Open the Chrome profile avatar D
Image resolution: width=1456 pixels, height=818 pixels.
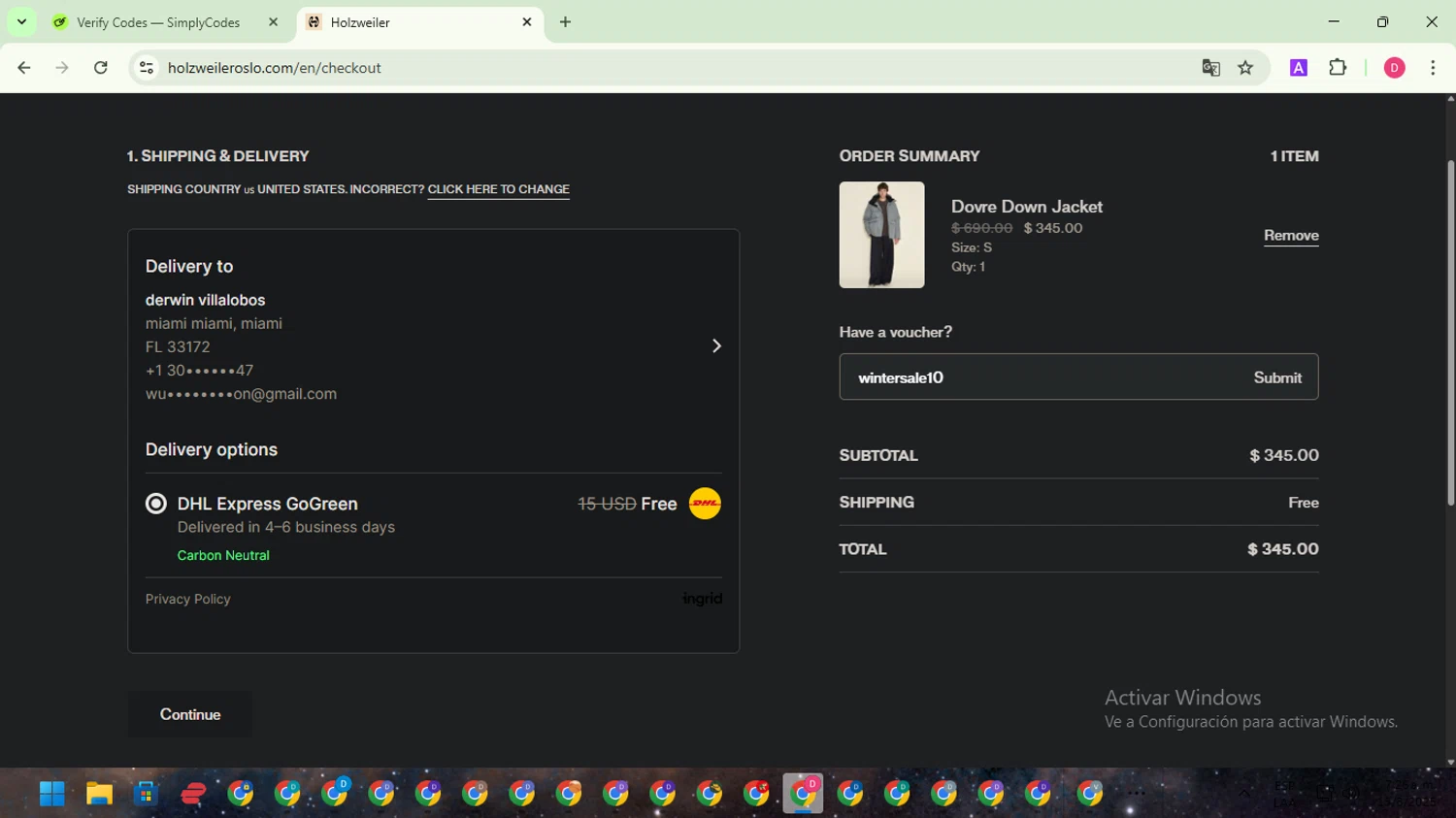point(1394,68)
